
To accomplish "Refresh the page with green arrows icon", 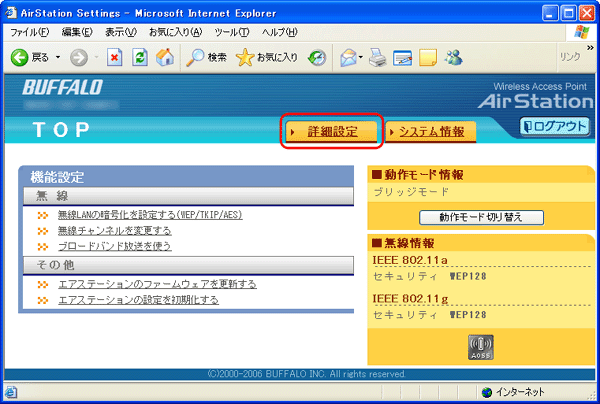I will (x=140, y=57).
